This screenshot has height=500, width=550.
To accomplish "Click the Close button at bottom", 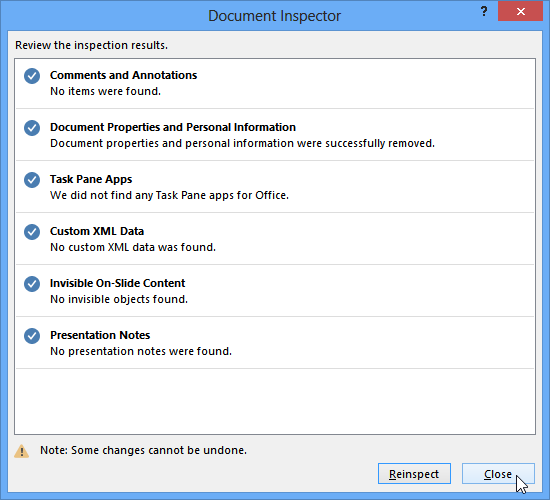I will tap(498, 474).
